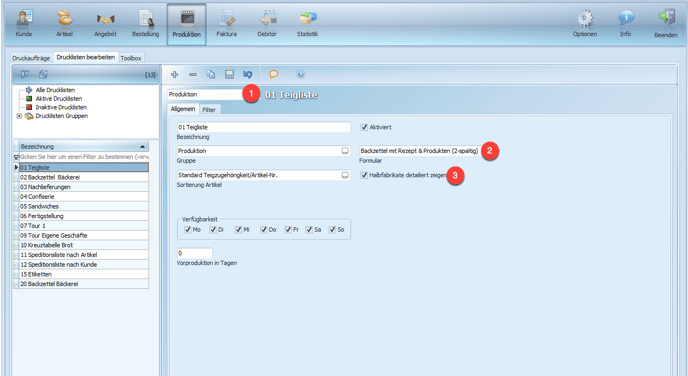Select row 10 Kreuztabelle Brot

[x=84, y=245]
